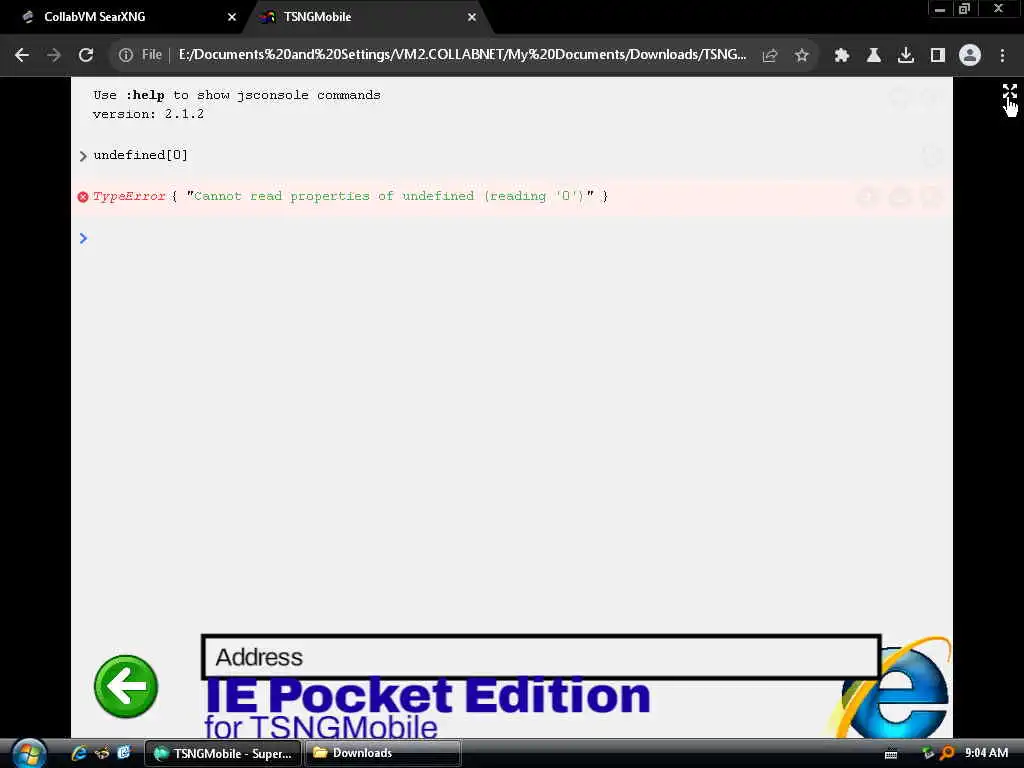Screen dimensions: 1024x768
Task: Click the exit fullscreen arrows icon
Action: click(x=1010, y=92)
